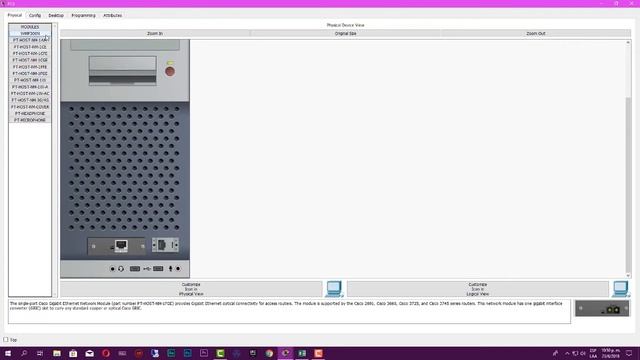Screen dimensions: 640x360
Task: Select the PT-HEADPHONE module
Action: pos(30,113)
